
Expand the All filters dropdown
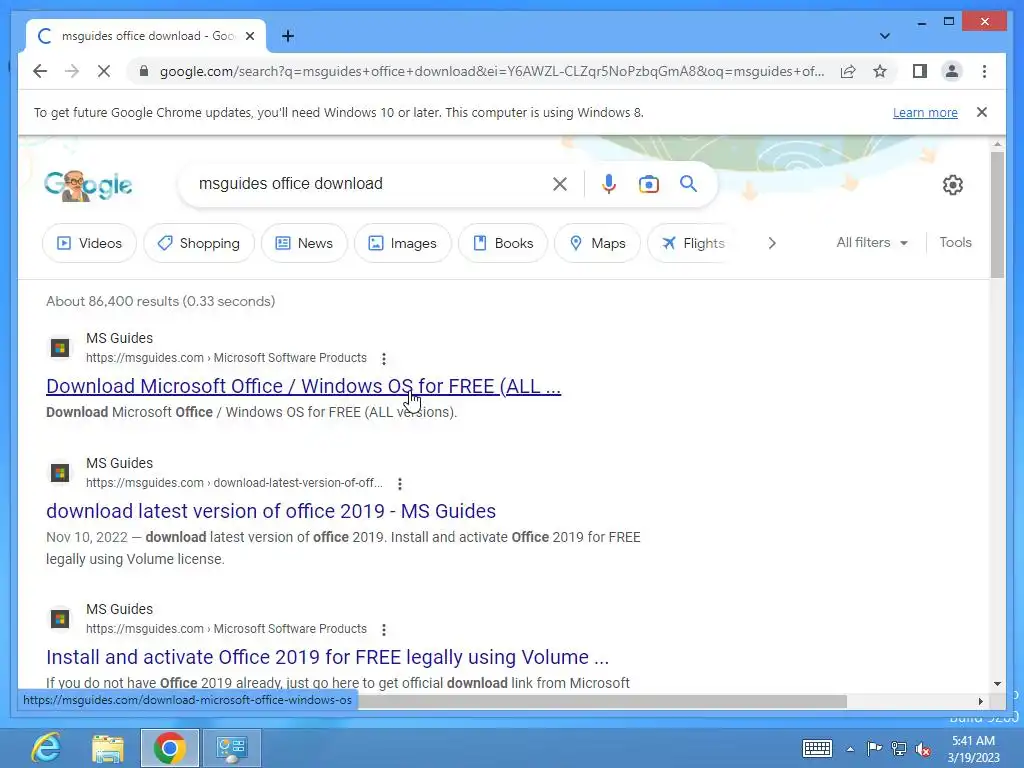click(x=872, y=242)
